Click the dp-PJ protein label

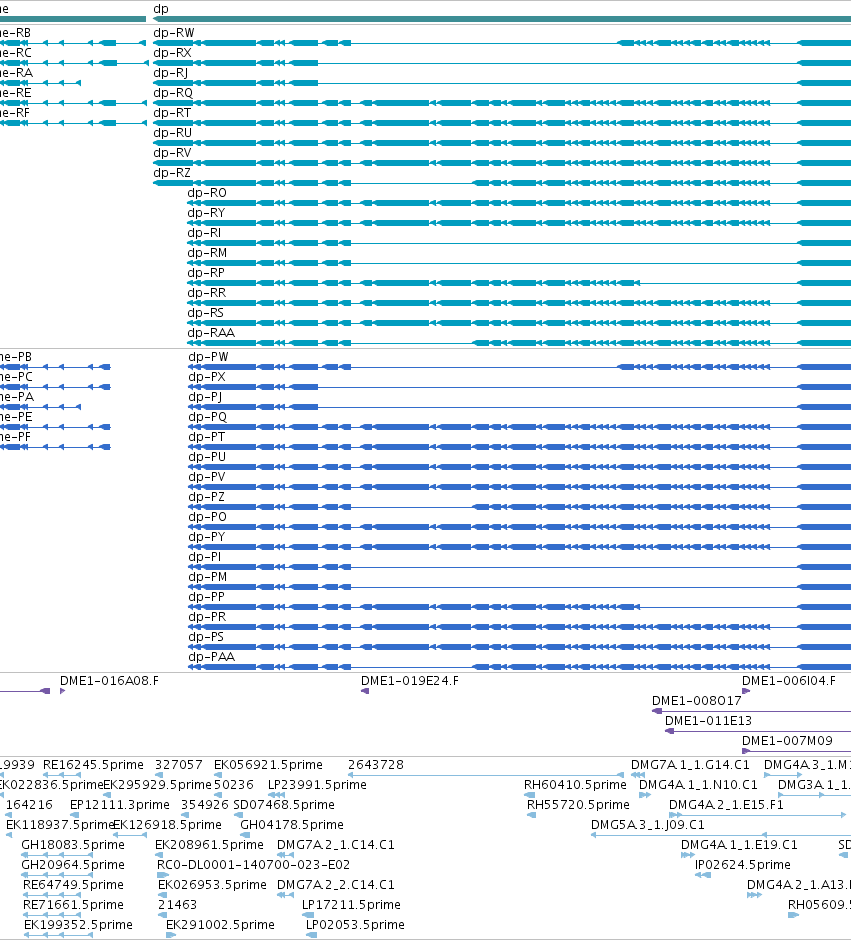(206, 396)
